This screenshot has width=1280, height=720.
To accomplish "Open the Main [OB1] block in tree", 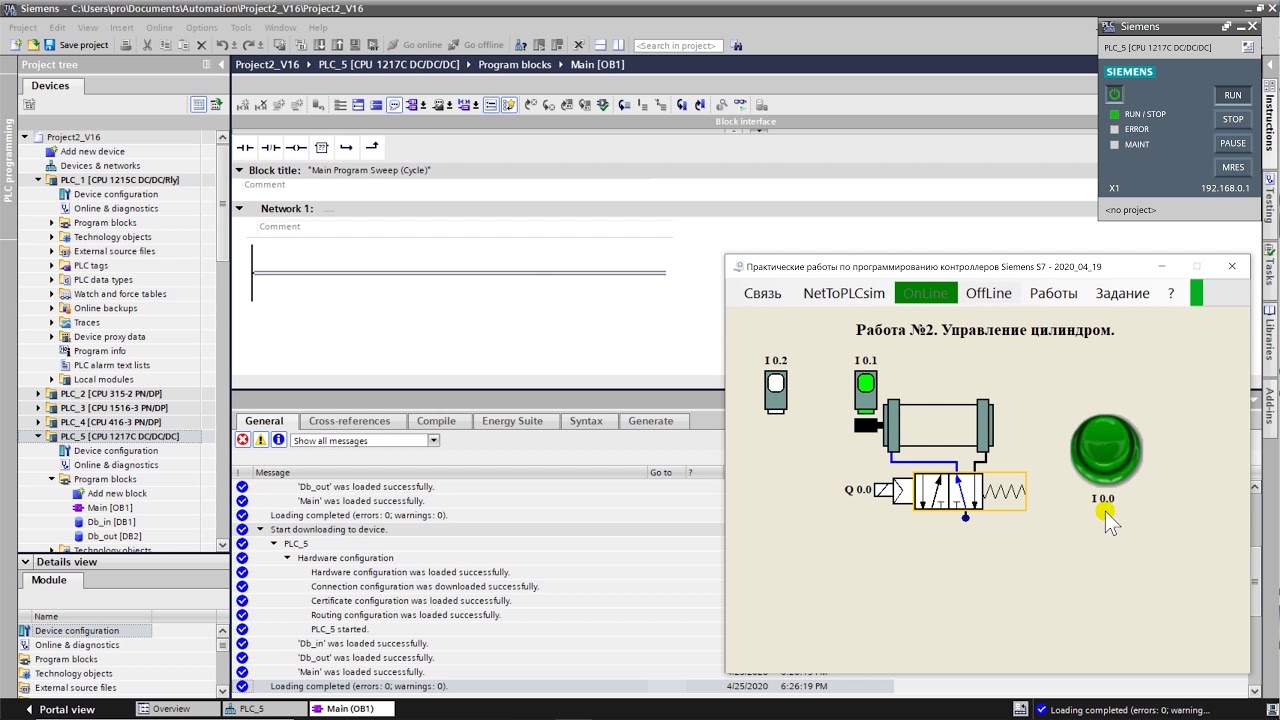I will pos(109,507).
